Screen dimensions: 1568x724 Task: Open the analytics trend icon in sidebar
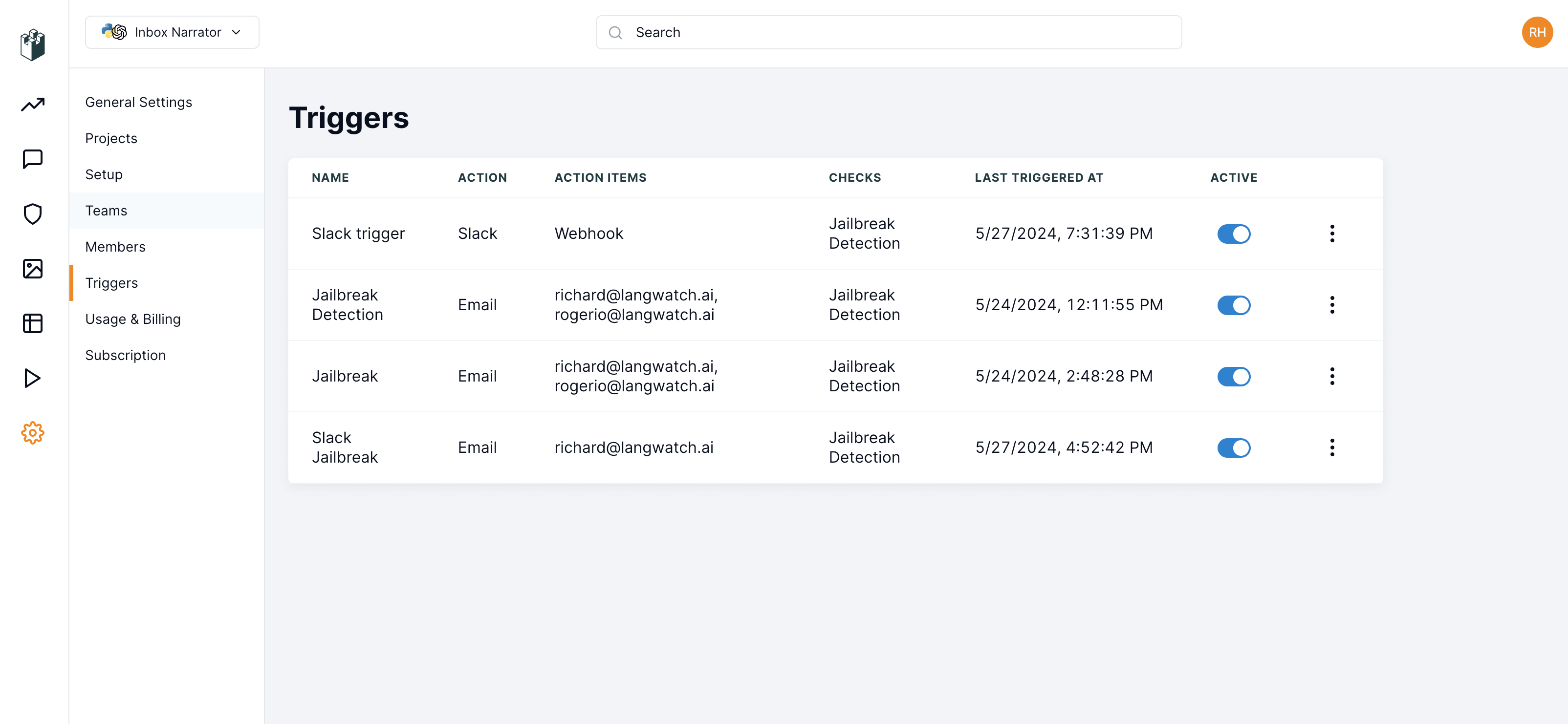32,105
